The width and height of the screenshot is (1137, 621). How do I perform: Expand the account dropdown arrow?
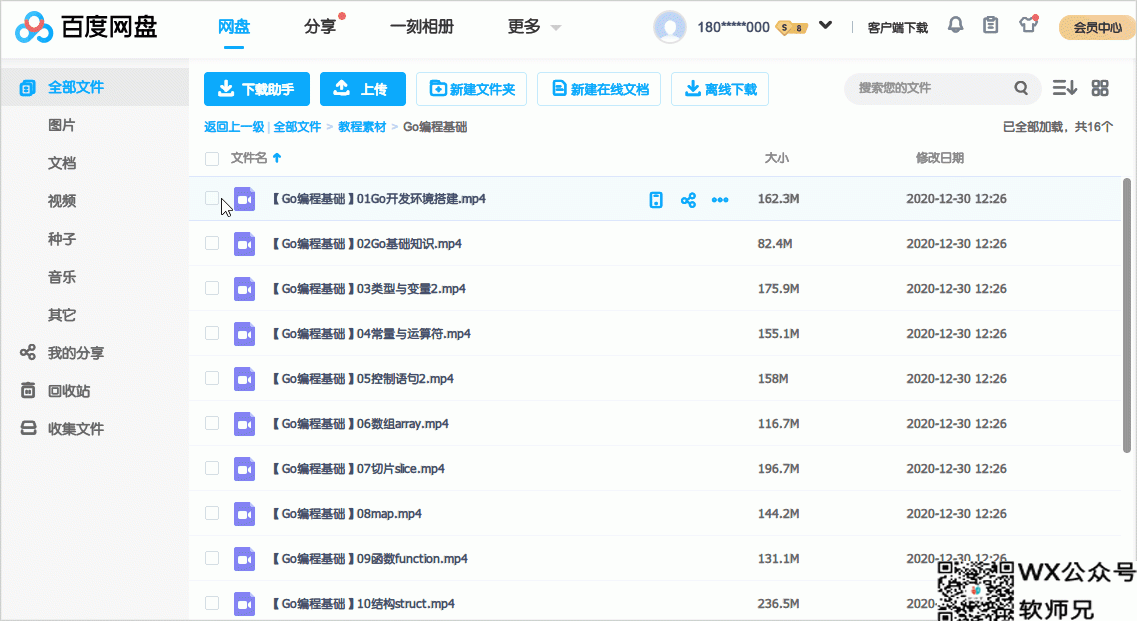pos(825,25)
